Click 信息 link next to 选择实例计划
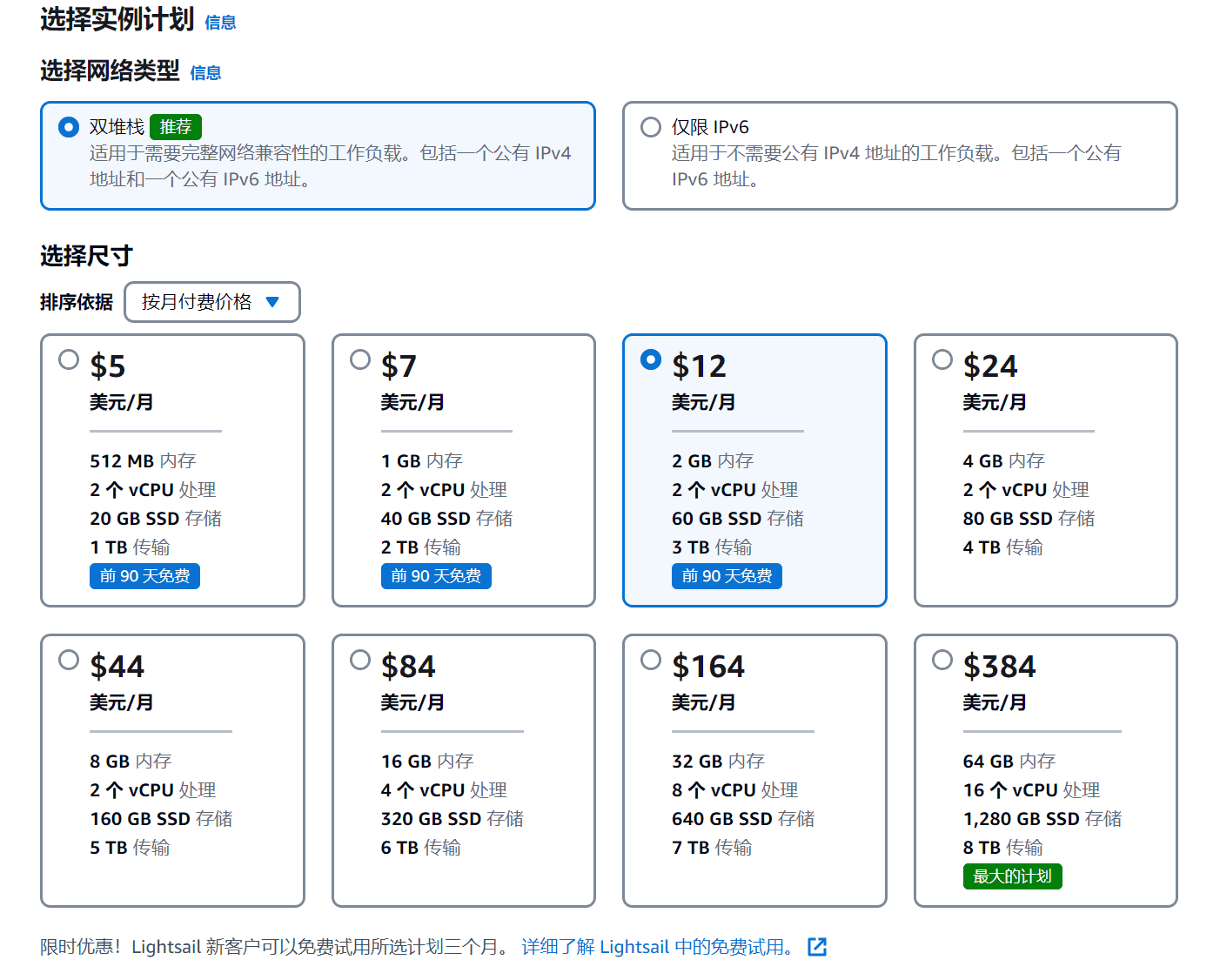This screenshot has height=980, width=1220. pyautogui.click(x=220, y=23)
